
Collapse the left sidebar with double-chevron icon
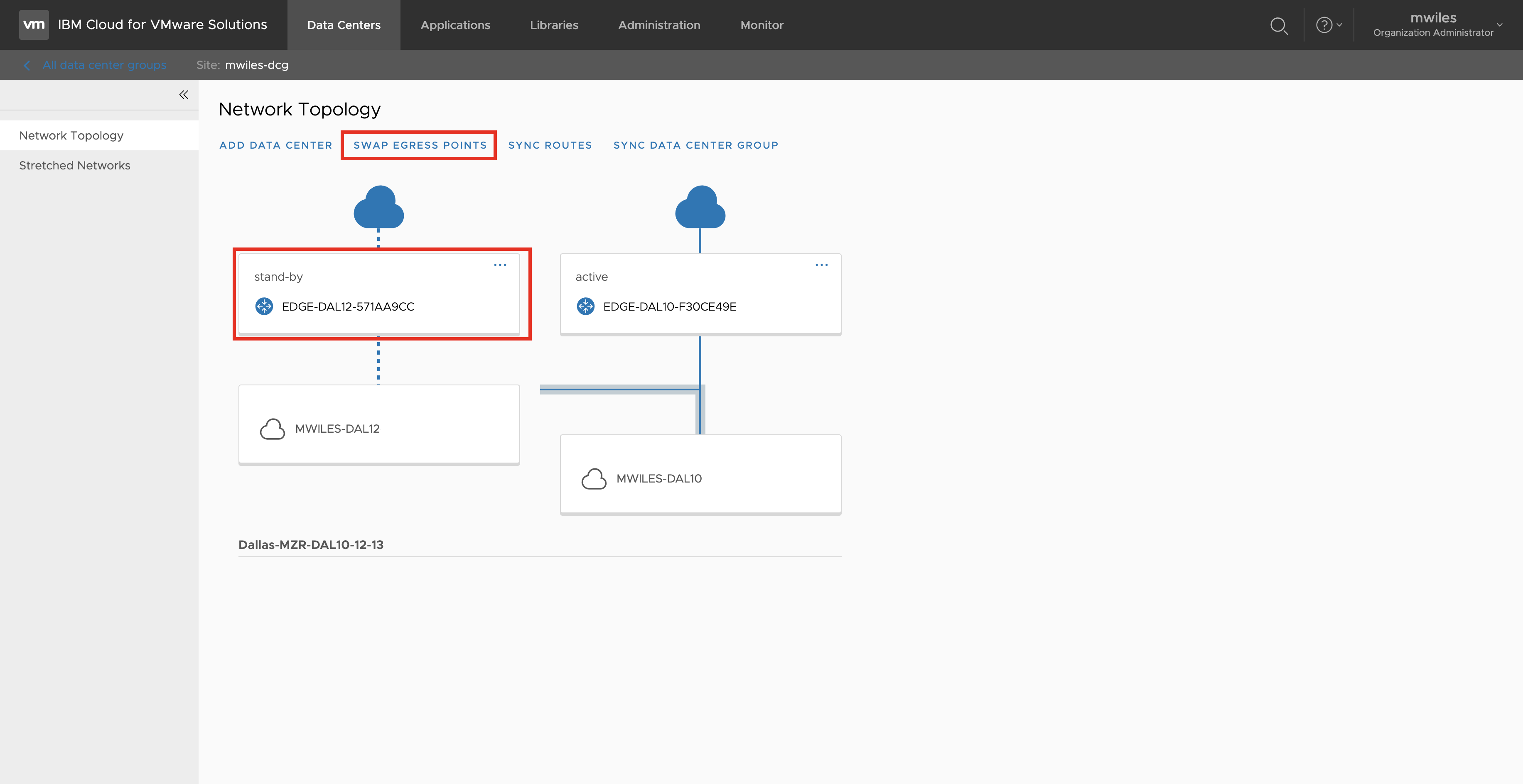coord(183,95)
